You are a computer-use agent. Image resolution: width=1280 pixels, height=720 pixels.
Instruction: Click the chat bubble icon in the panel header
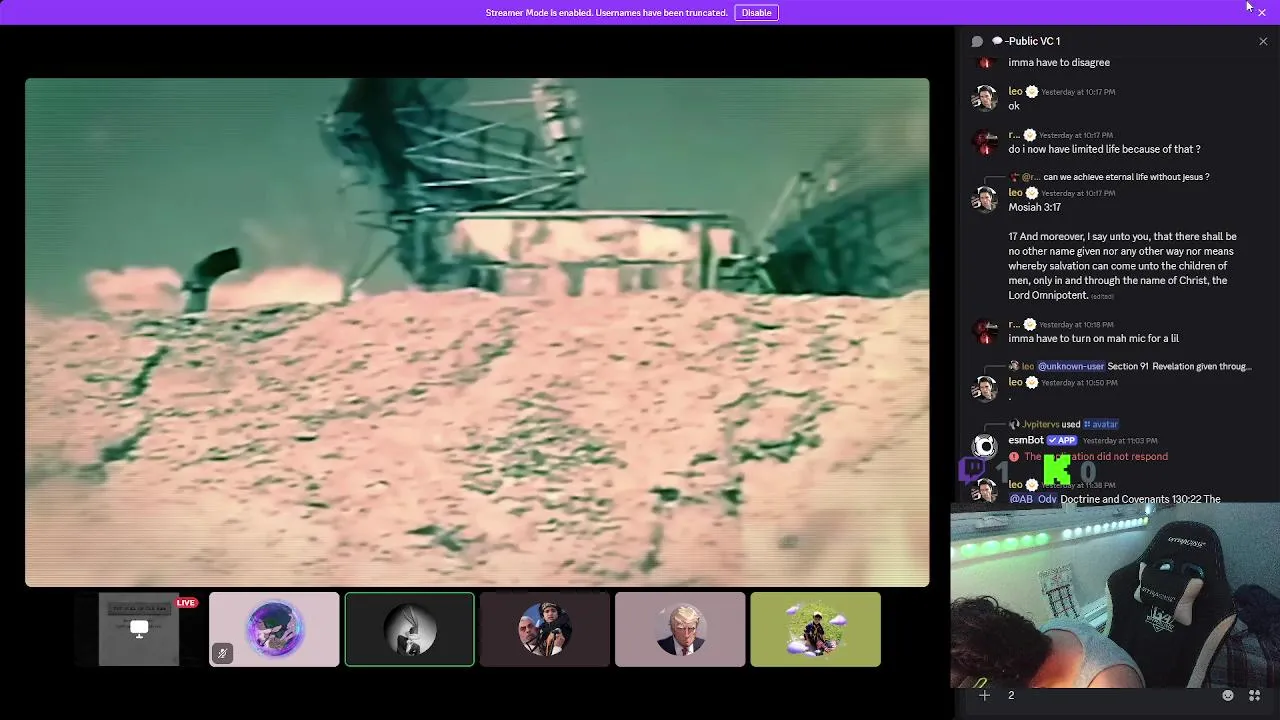tap(977, 41)
